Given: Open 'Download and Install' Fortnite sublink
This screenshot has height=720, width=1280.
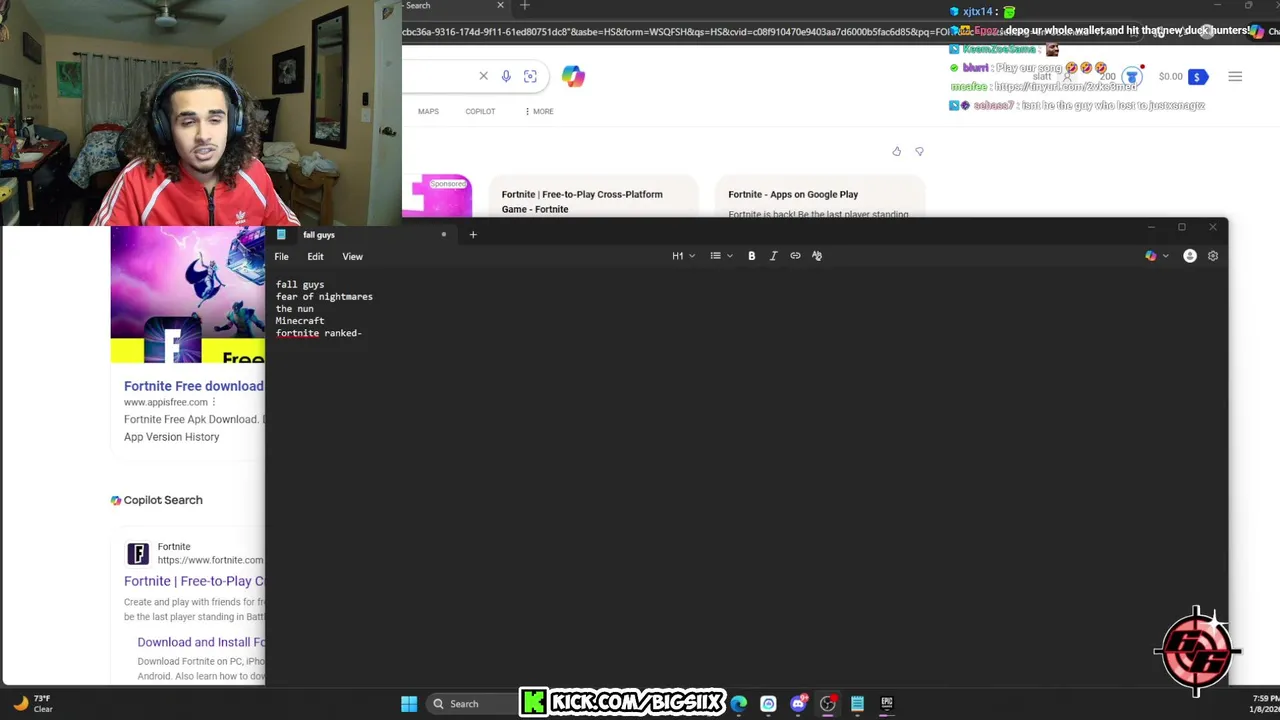Looking at the screenshot, I should coord(201,642).
